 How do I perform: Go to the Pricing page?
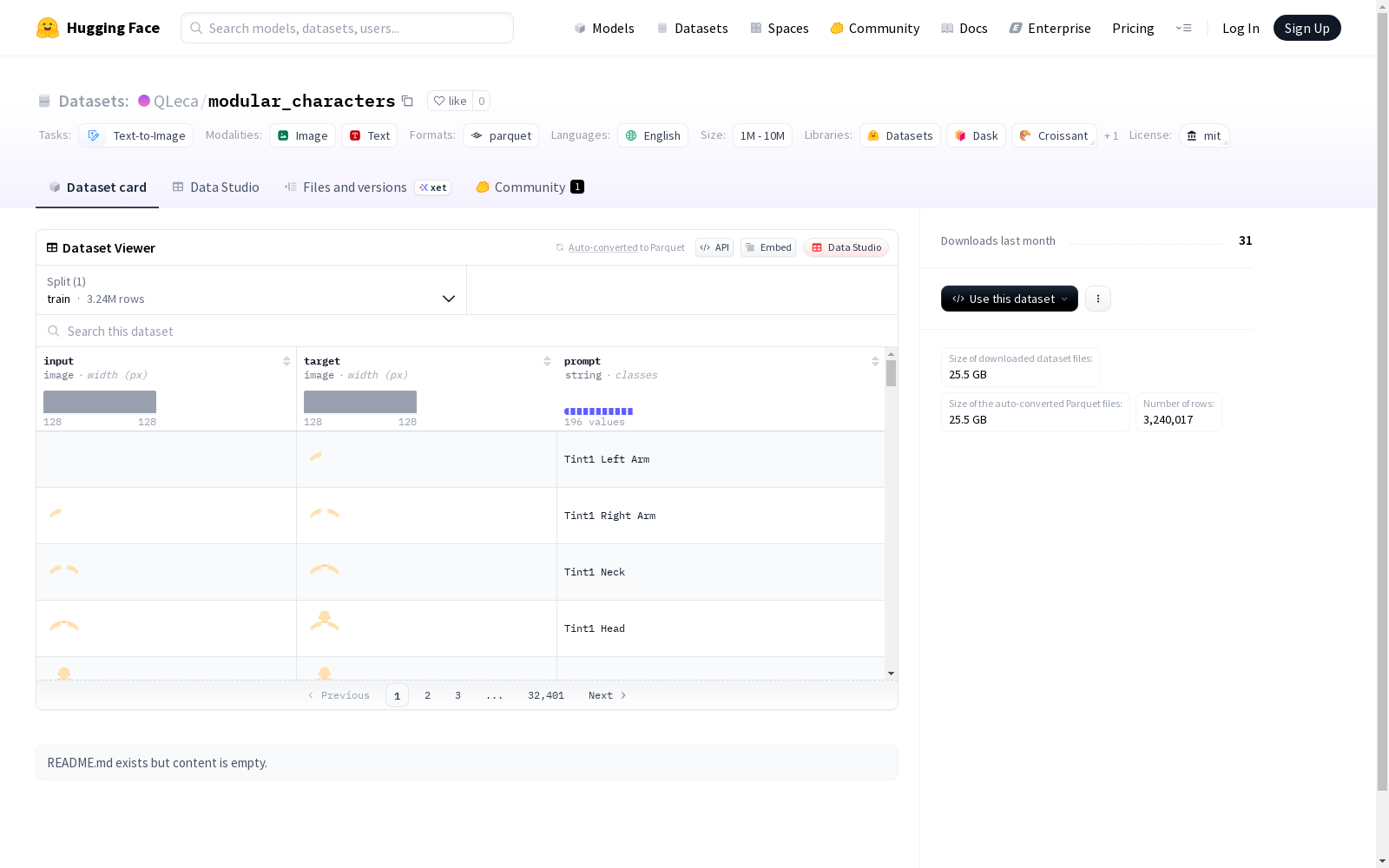coord(1133,28)
